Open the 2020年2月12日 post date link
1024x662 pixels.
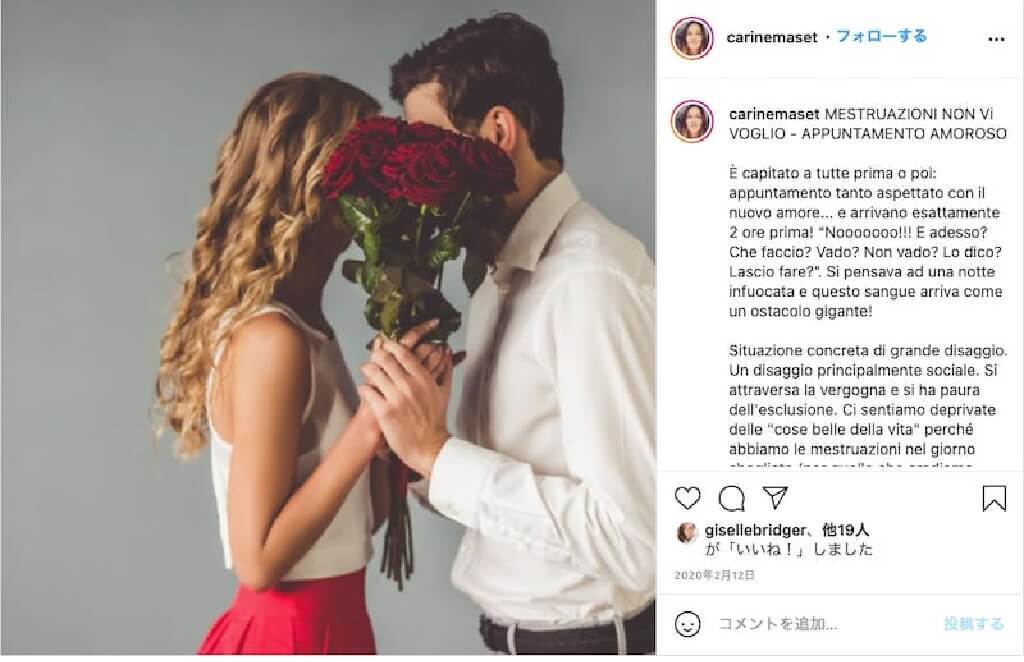click(x=714, y=575)
